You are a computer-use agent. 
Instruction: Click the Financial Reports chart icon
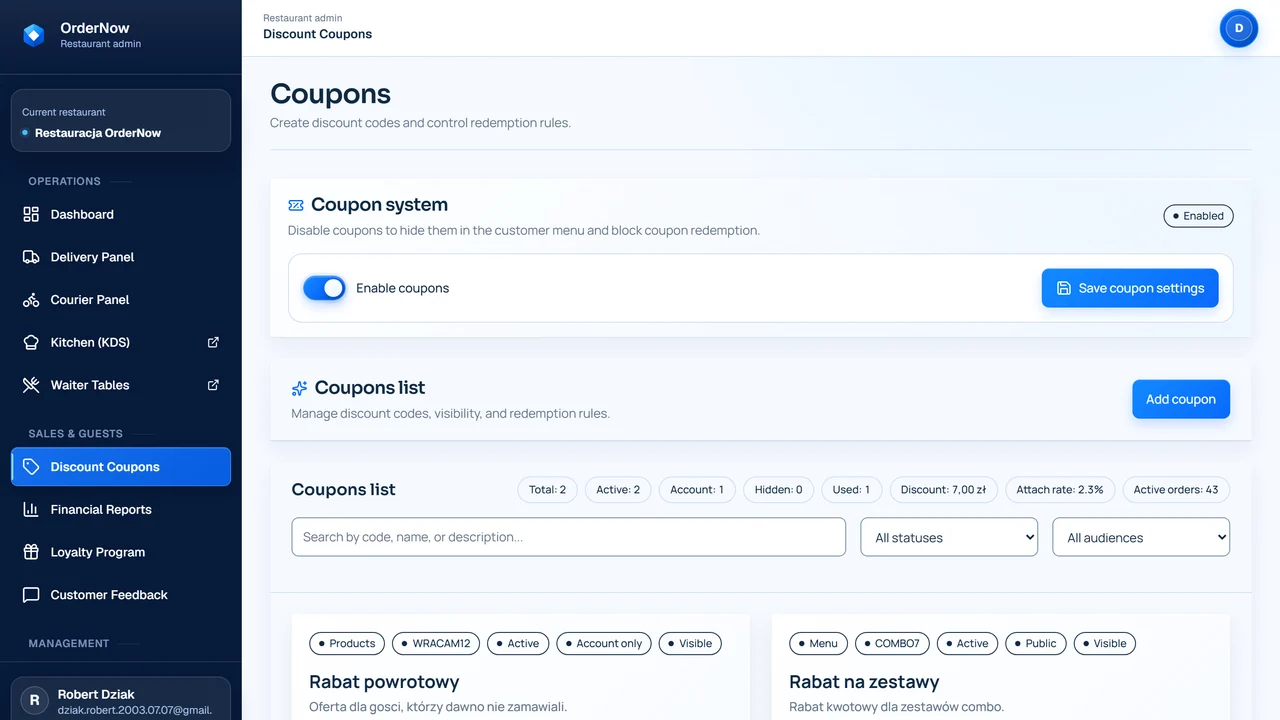click(x=31, y=510)
